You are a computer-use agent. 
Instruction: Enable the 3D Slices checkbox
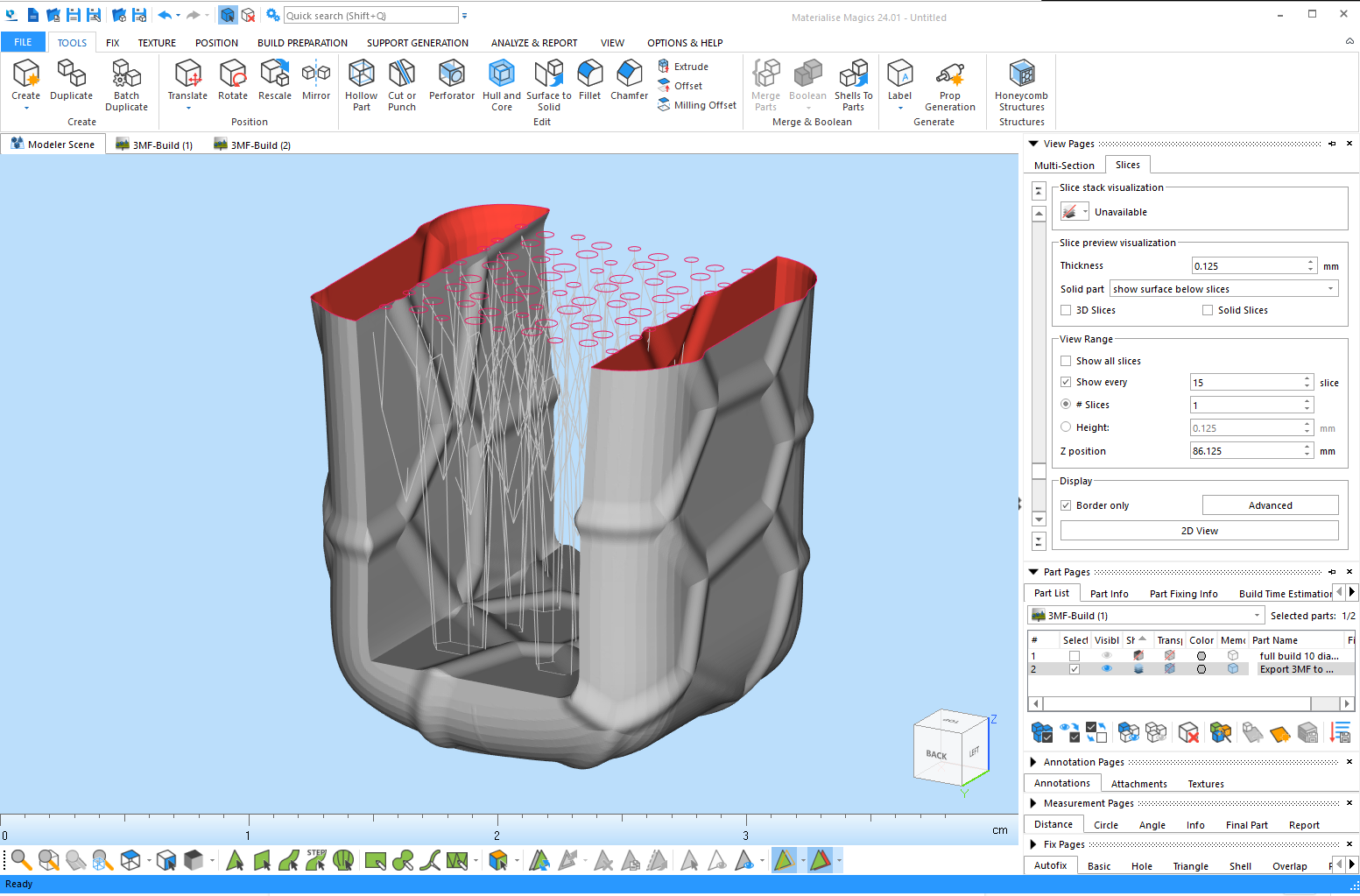1066,310
